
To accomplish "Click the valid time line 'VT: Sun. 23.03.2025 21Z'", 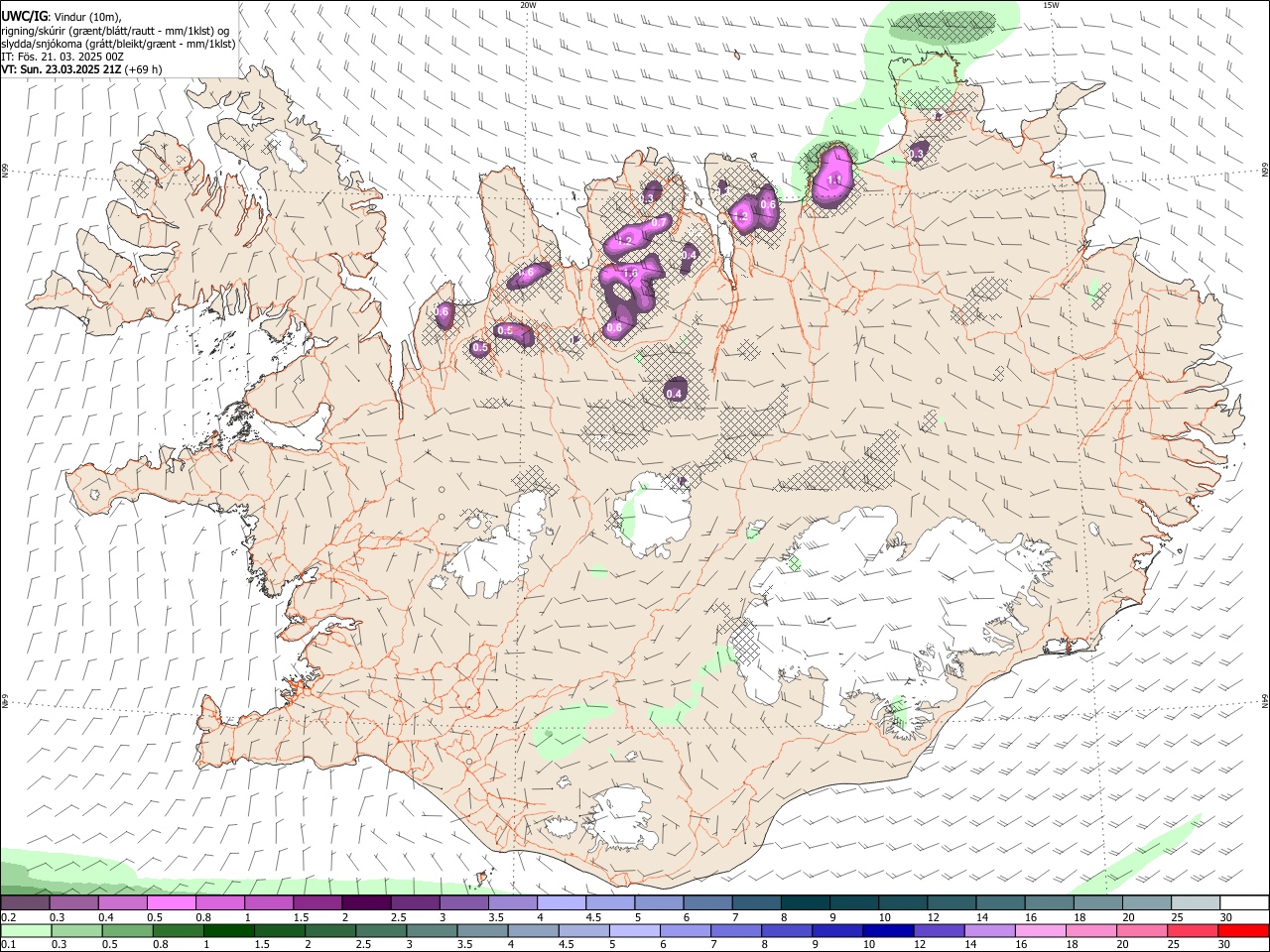I will [62, 69].
